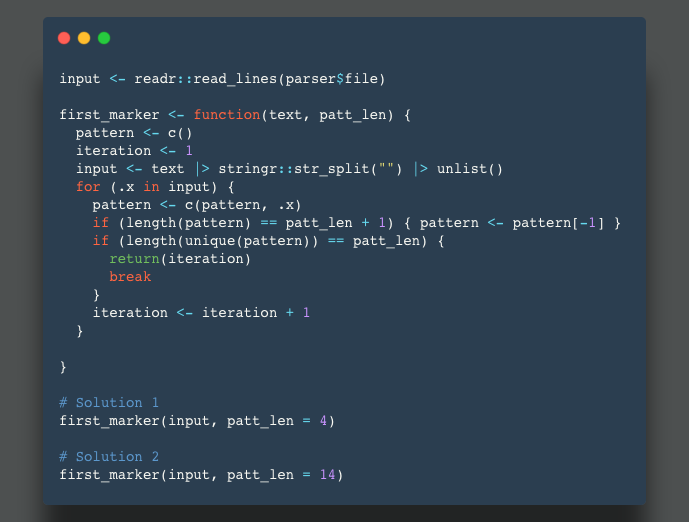
Task: Click the call with 'patt_len = 14'
Action: [201, 475]
